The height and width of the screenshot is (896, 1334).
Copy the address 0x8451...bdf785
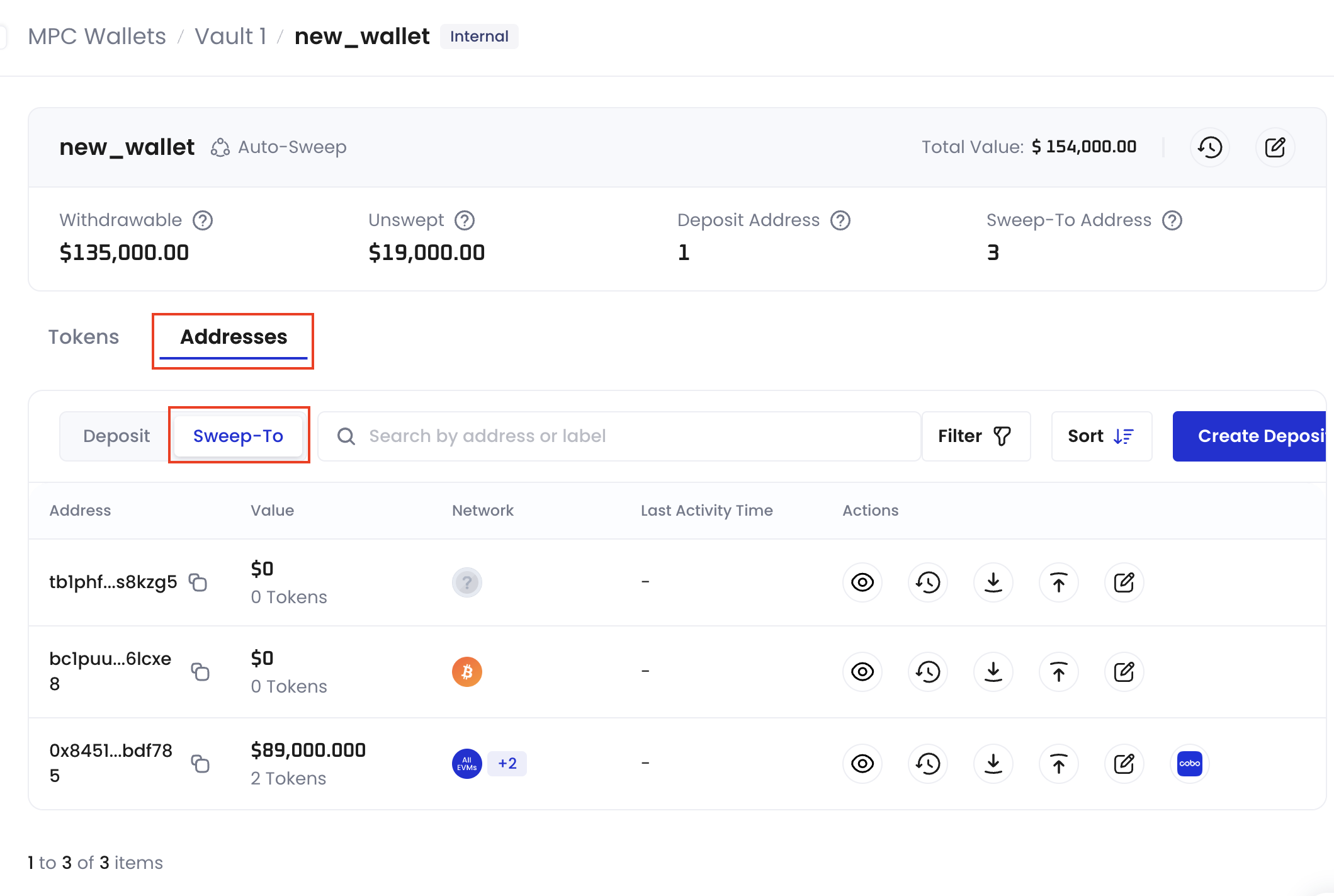[201, 763]
